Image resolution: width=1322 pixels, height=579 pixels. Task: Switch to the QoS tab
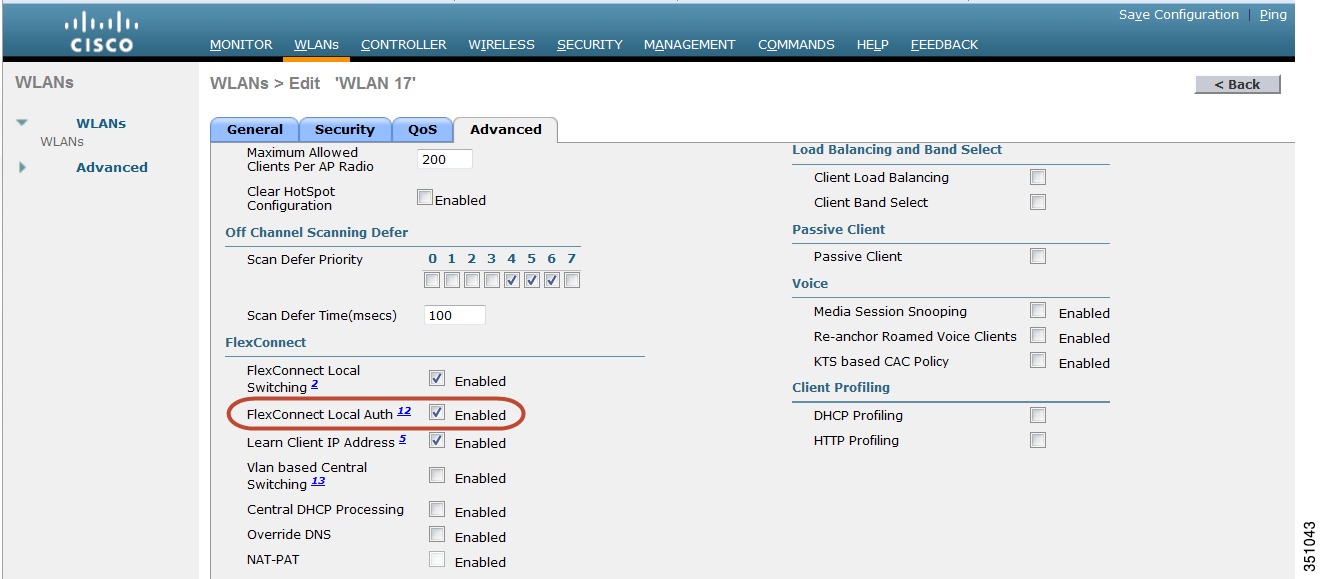tap(422, 129)
